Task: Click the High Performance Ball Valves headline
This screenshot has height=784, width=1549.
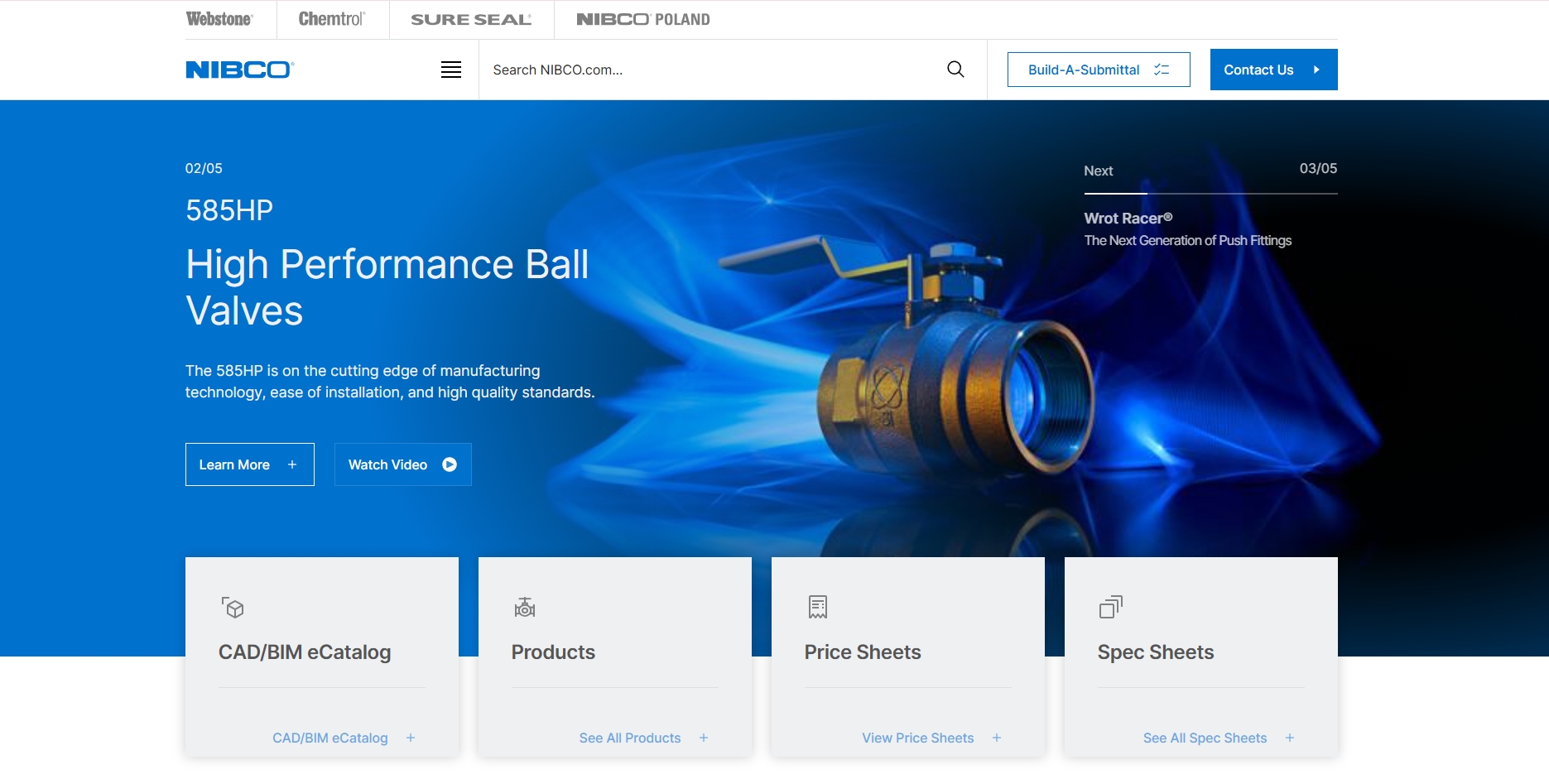Action: coord(387,287)
